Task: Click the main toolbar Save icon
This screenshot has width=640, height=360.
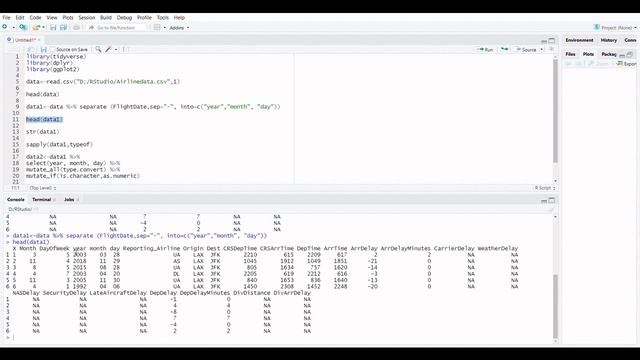Action: (x=53, y=27)
